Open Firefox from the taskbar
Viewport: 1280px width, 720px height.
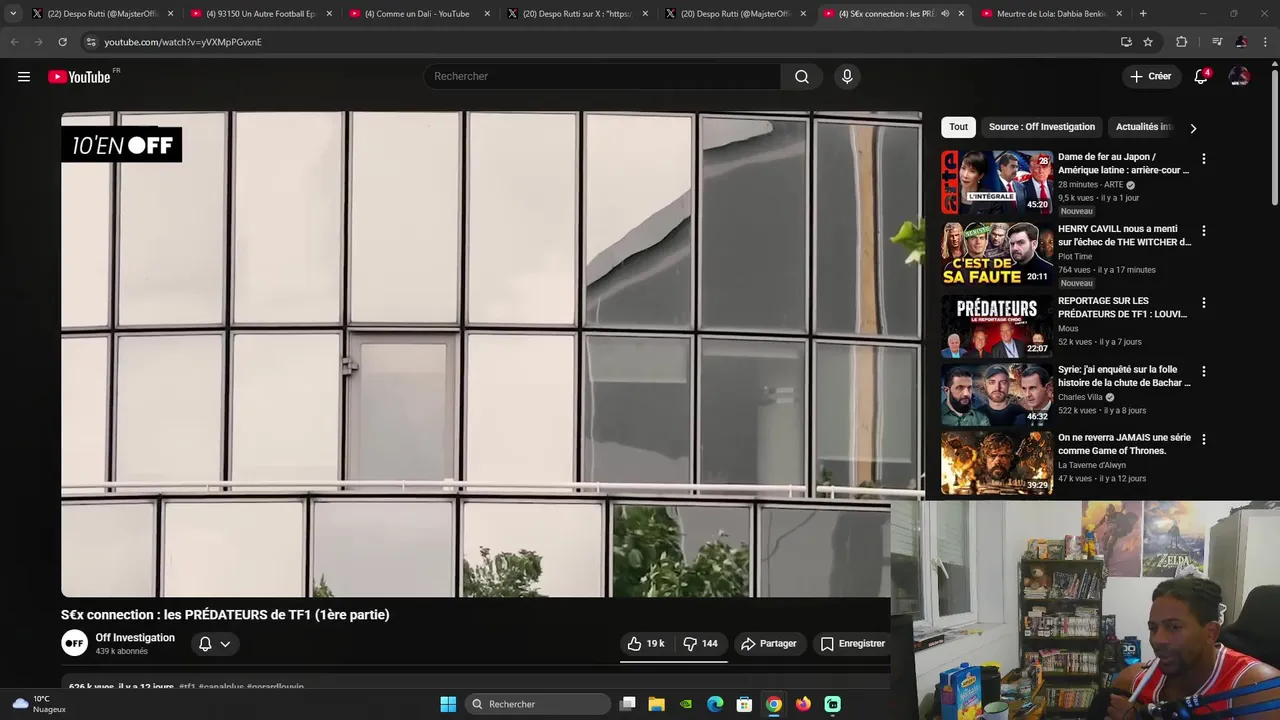pos(803,704)
